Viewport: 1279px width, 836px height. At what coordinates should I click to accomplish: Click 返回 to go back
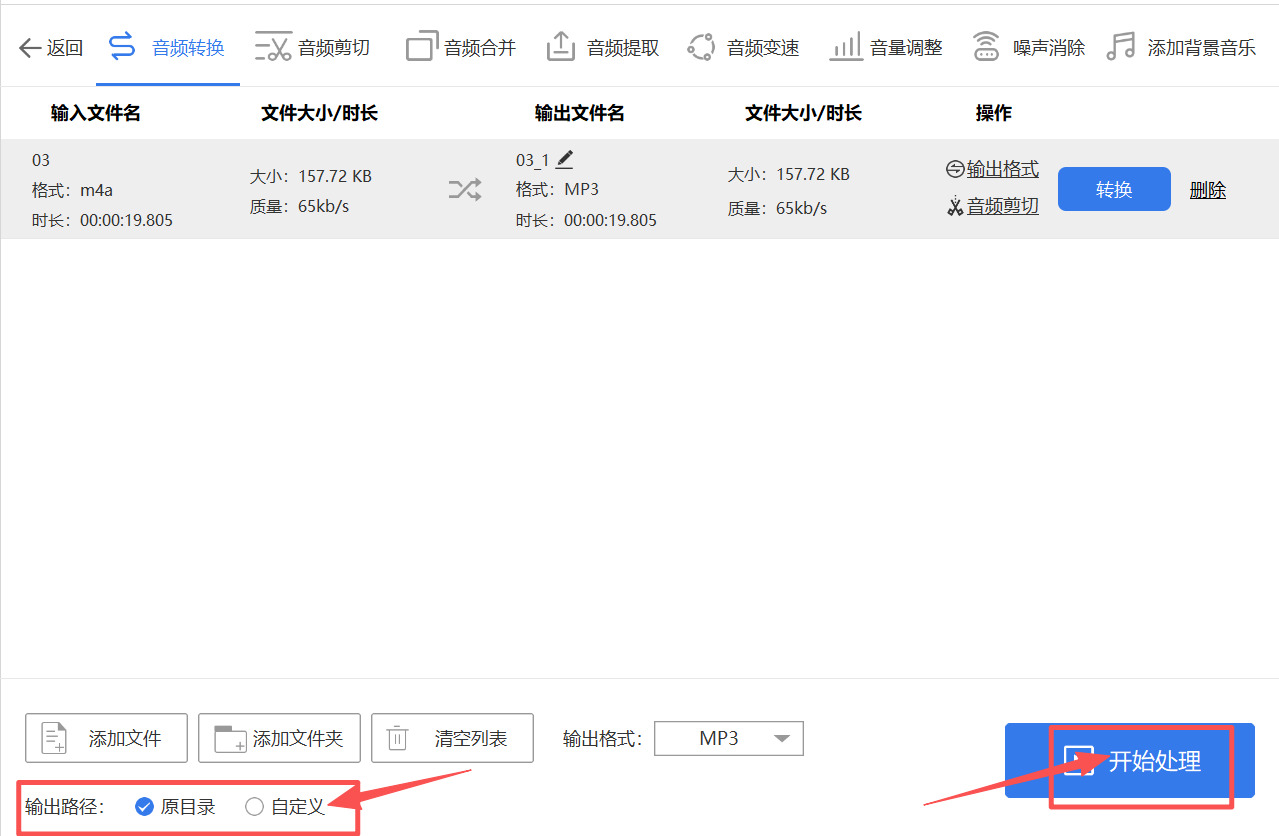tap(50, 45)
